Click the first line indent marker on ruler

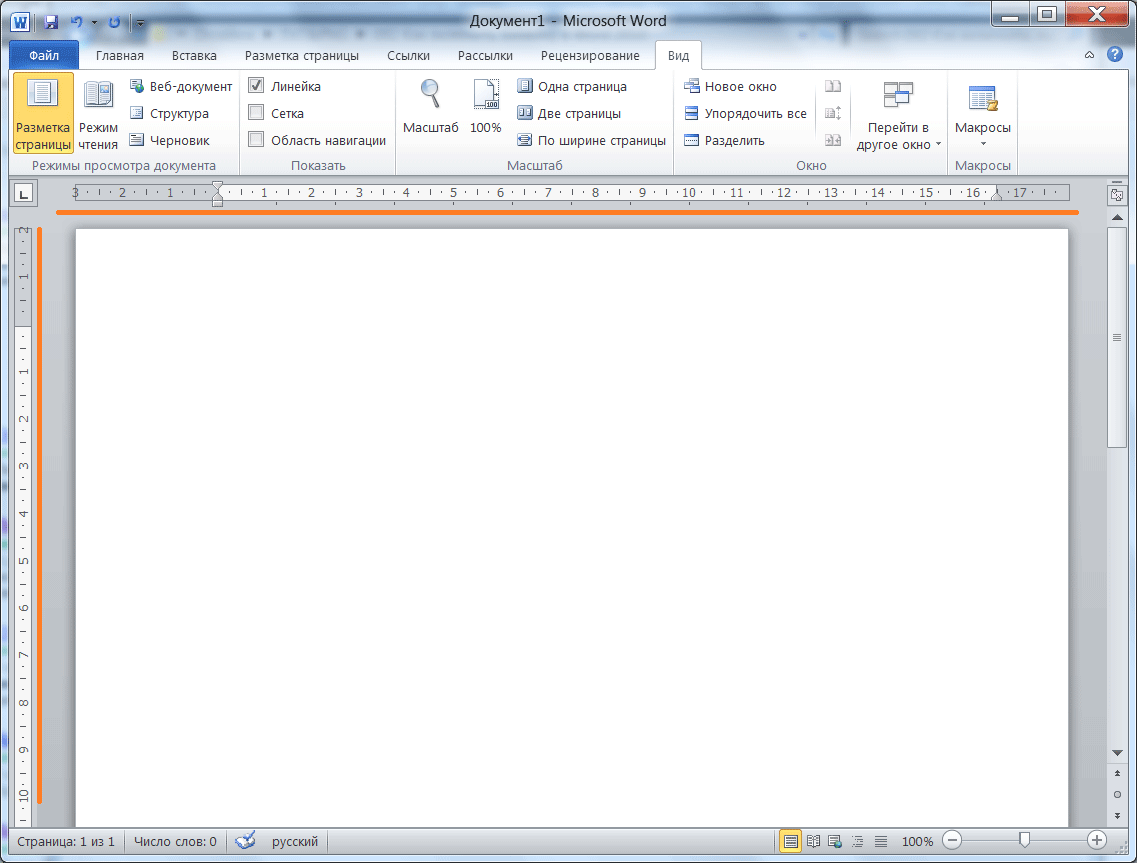[x=217, y=186]
